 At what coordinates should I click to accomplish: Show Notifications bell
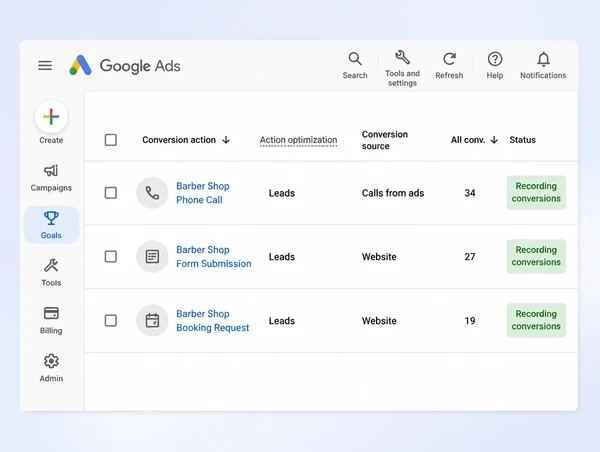point(543,65)
